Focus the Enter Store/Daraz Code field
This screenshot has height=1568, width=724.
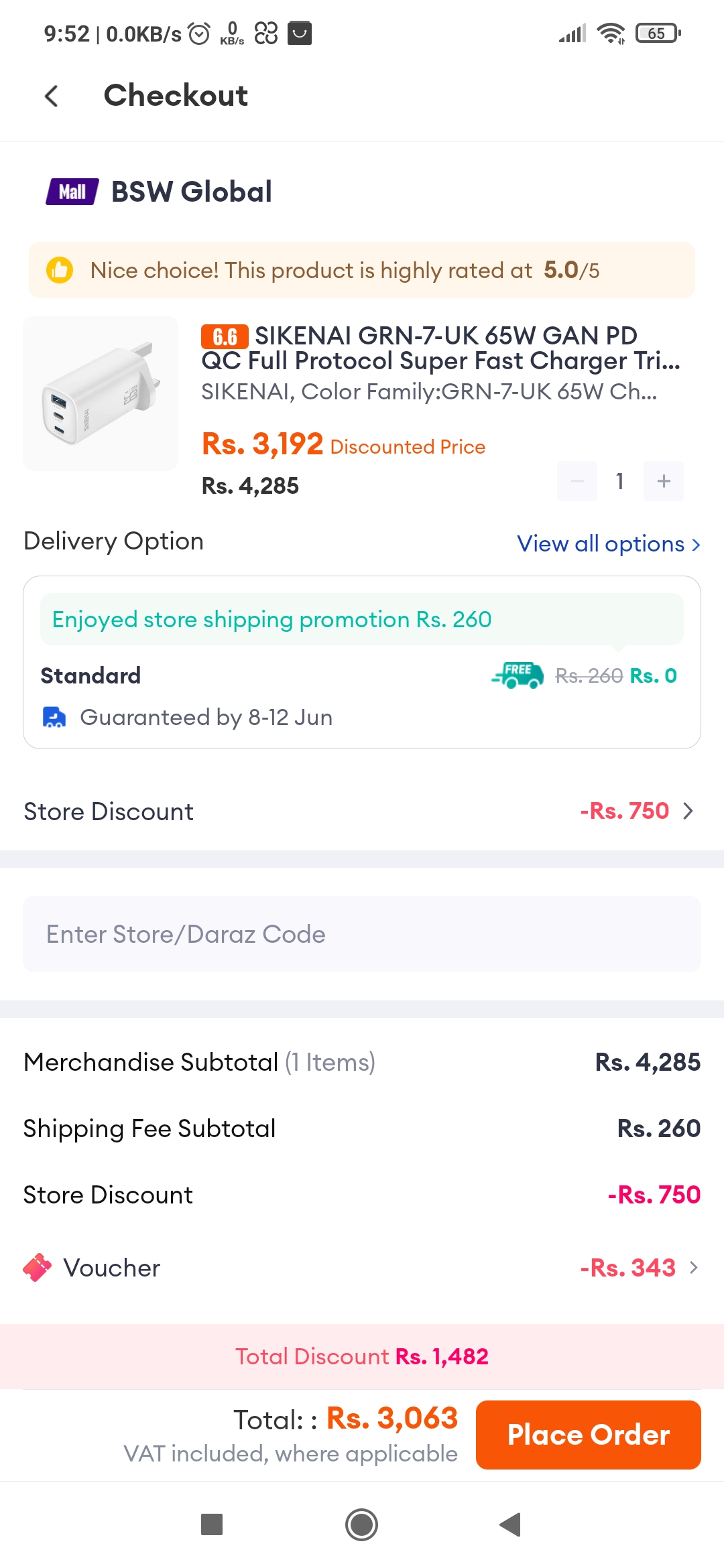(x=362, y=934)
